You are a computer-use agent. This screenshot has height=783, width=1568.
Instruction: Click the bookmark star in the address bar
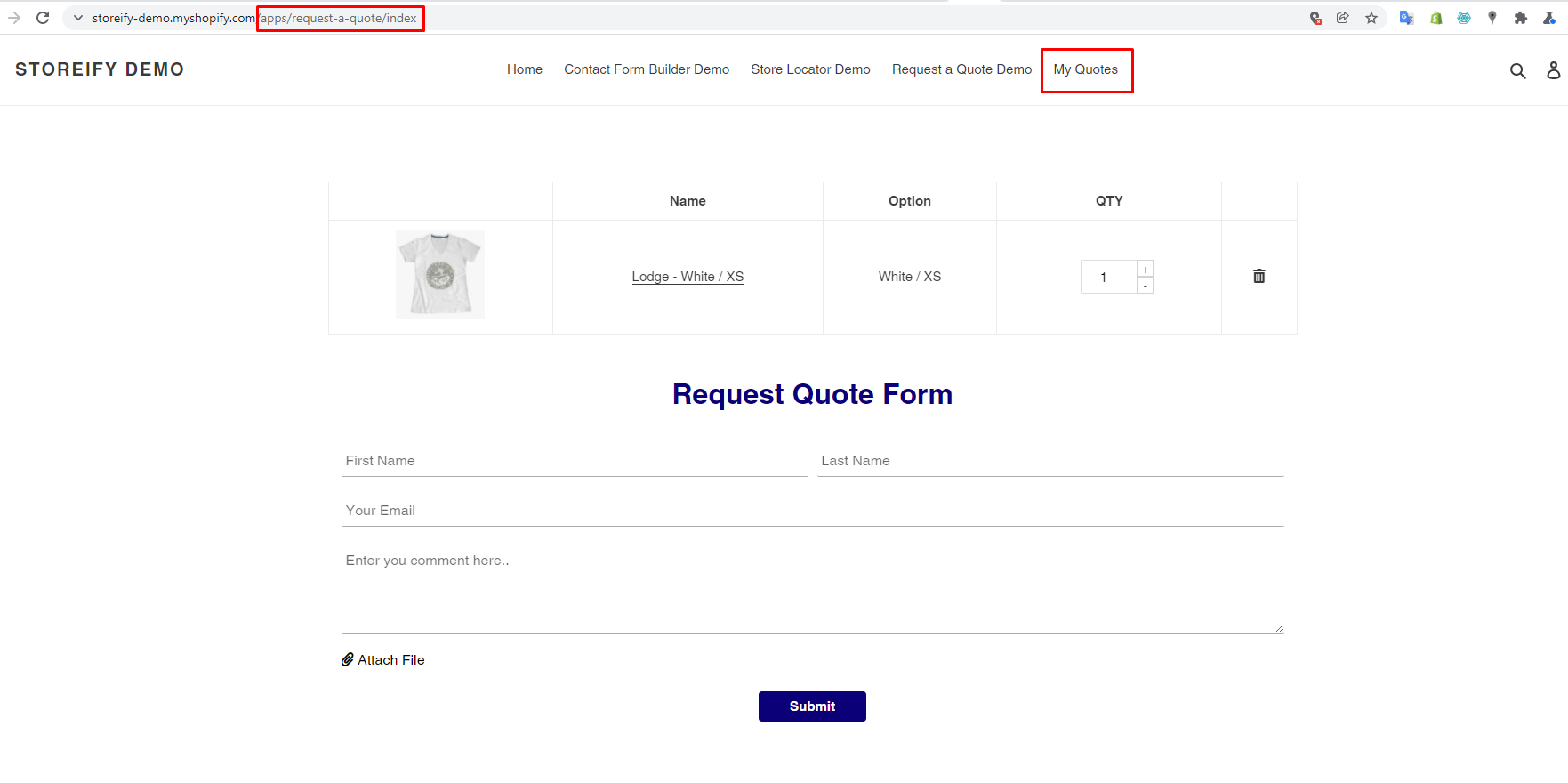(x=1371, y=18)
